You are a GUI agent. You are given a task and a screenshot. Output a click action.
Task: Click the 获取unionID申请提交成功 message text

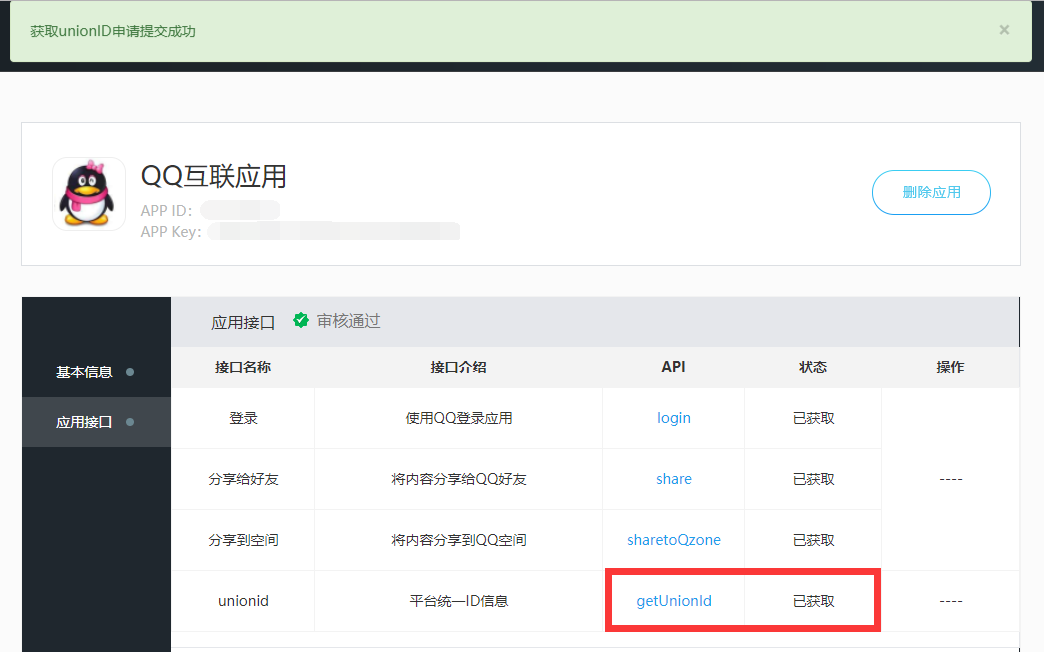[x=113, y=31]
